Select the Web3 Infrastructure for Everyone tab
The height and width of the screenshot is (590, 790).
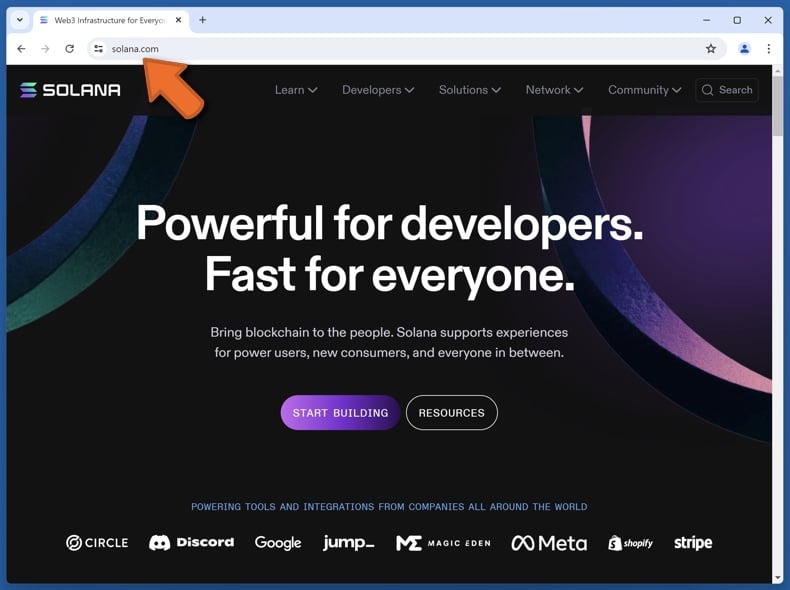click(111, 21)
